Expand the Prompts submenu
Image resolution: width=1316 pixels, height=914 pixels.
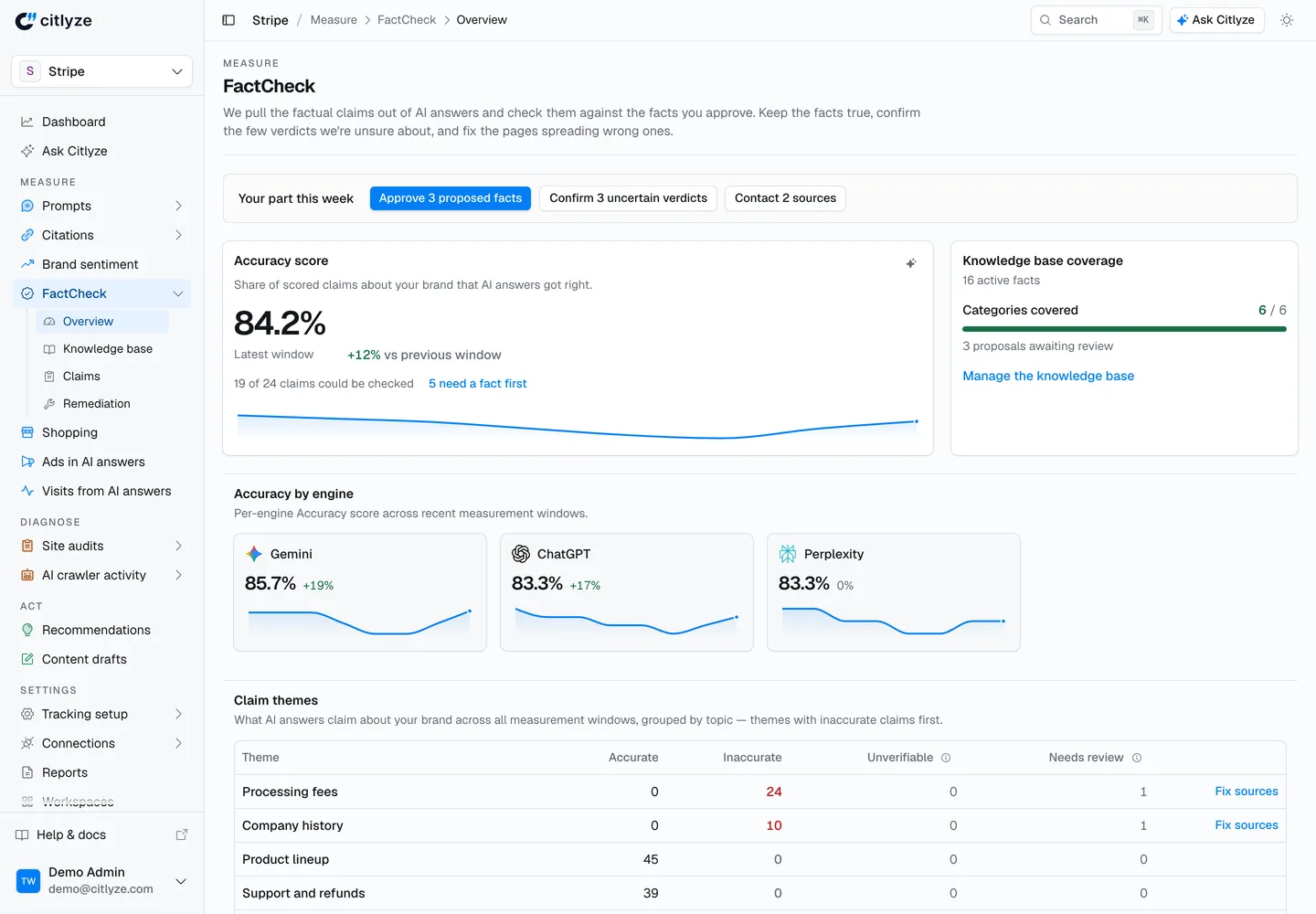(178, 206)
